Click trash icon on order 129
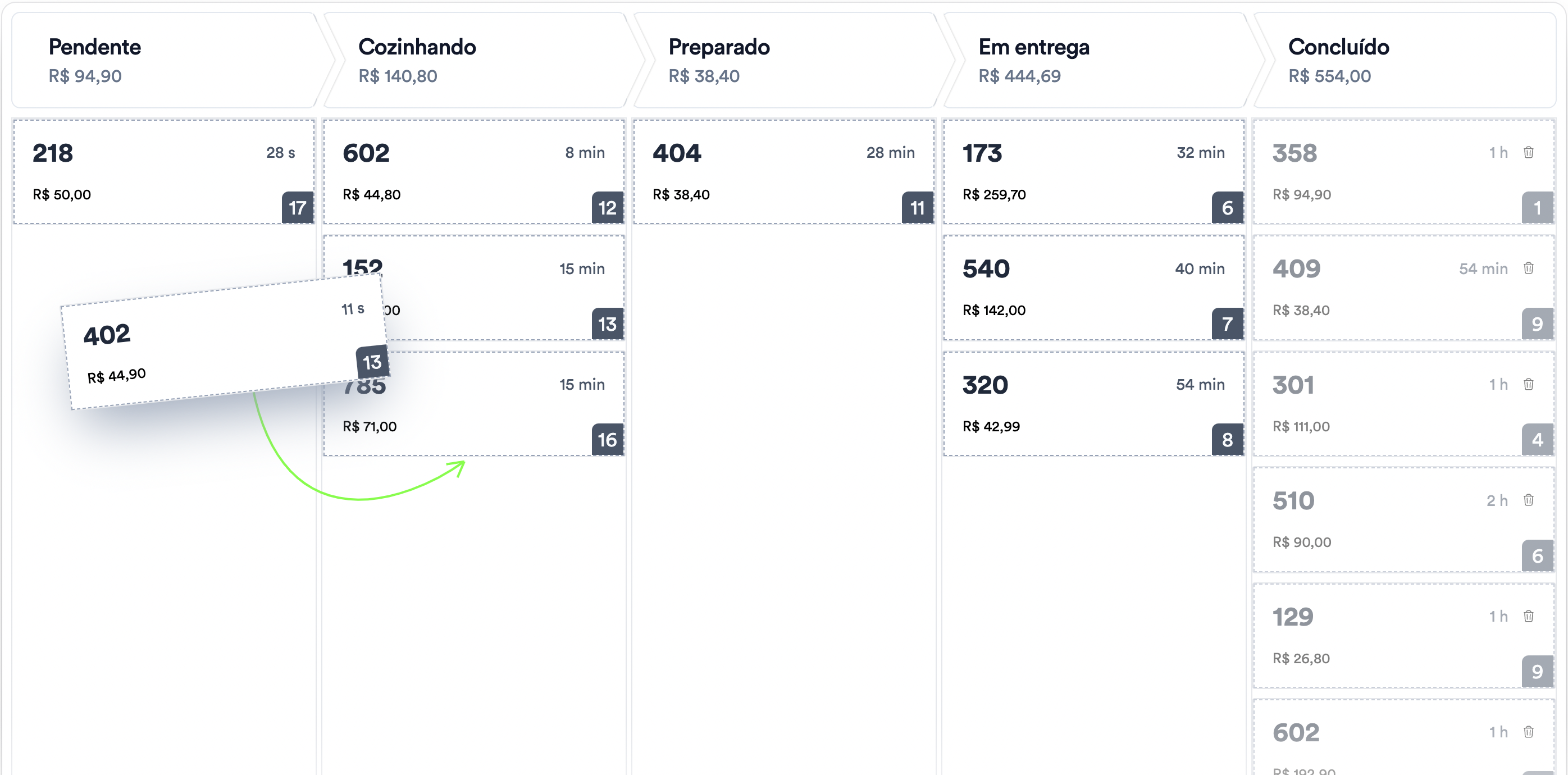1568x775 pixels. (1529, 616)
